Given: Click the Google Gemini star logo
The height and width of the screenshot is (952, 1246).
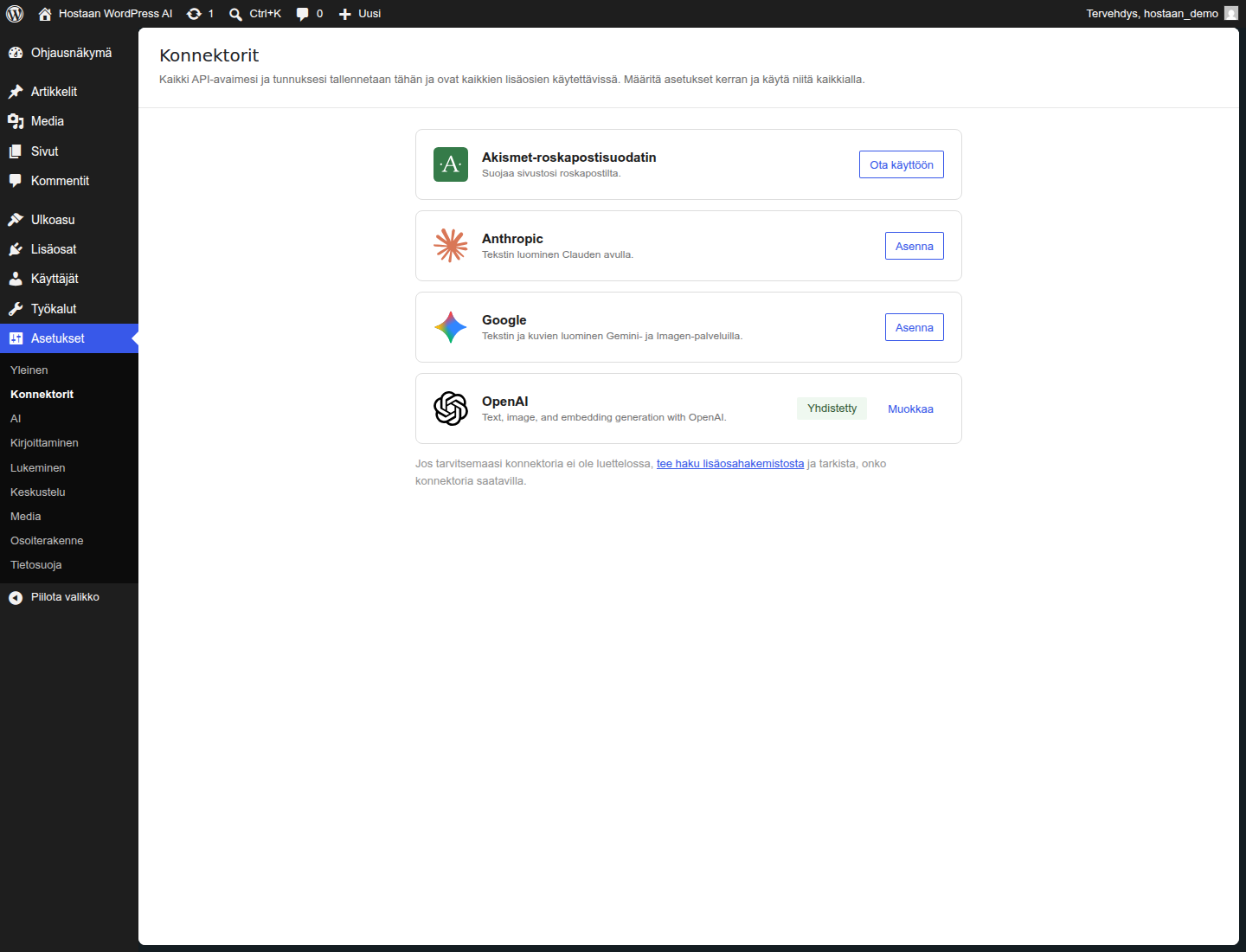Looking at the screenshot, I should [451, 327].
